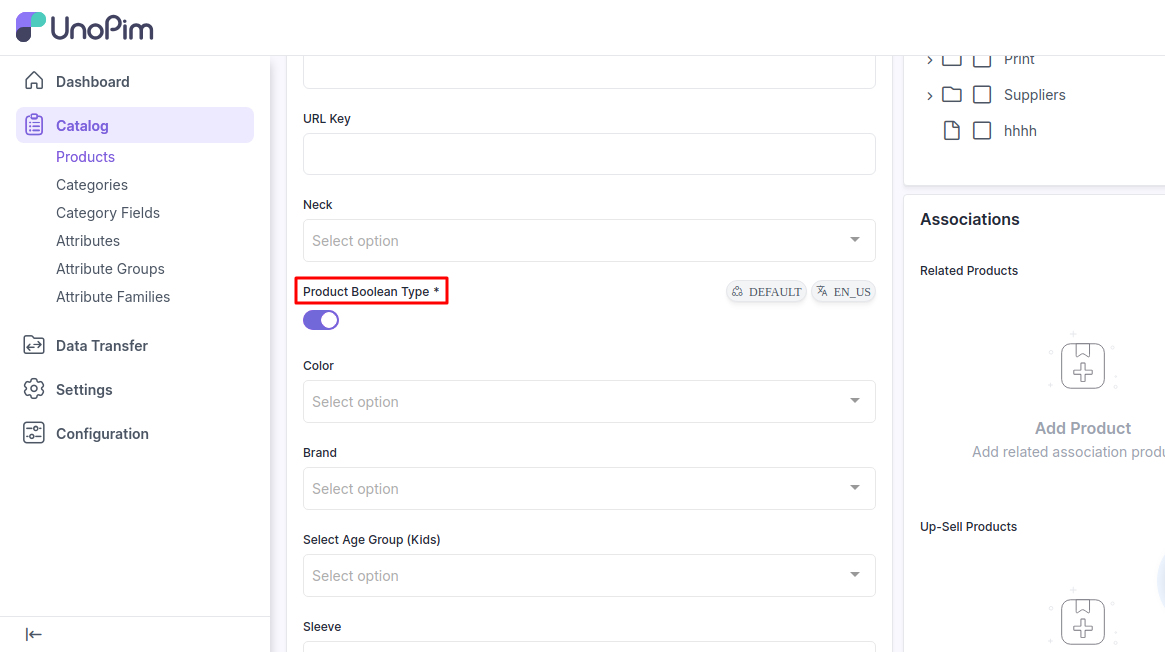Open the Color select dropdown
This screenshot has height=652, width=1165.
(x=589, y=402)
